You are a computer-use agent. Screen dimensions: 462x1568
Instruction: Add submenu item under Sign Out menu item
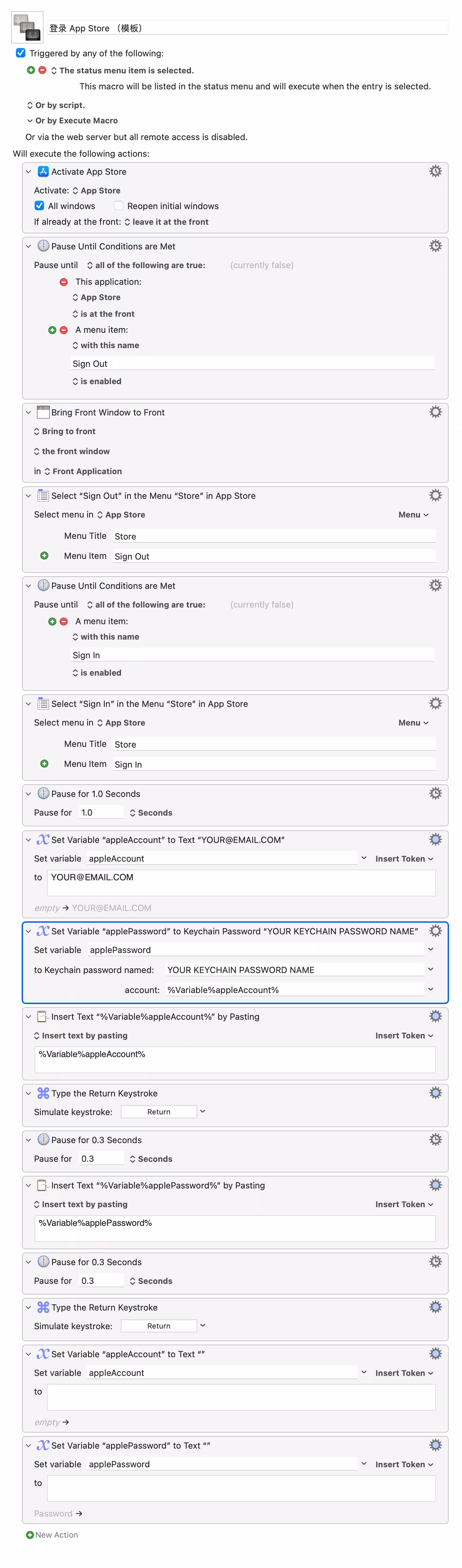click(44, 556)
